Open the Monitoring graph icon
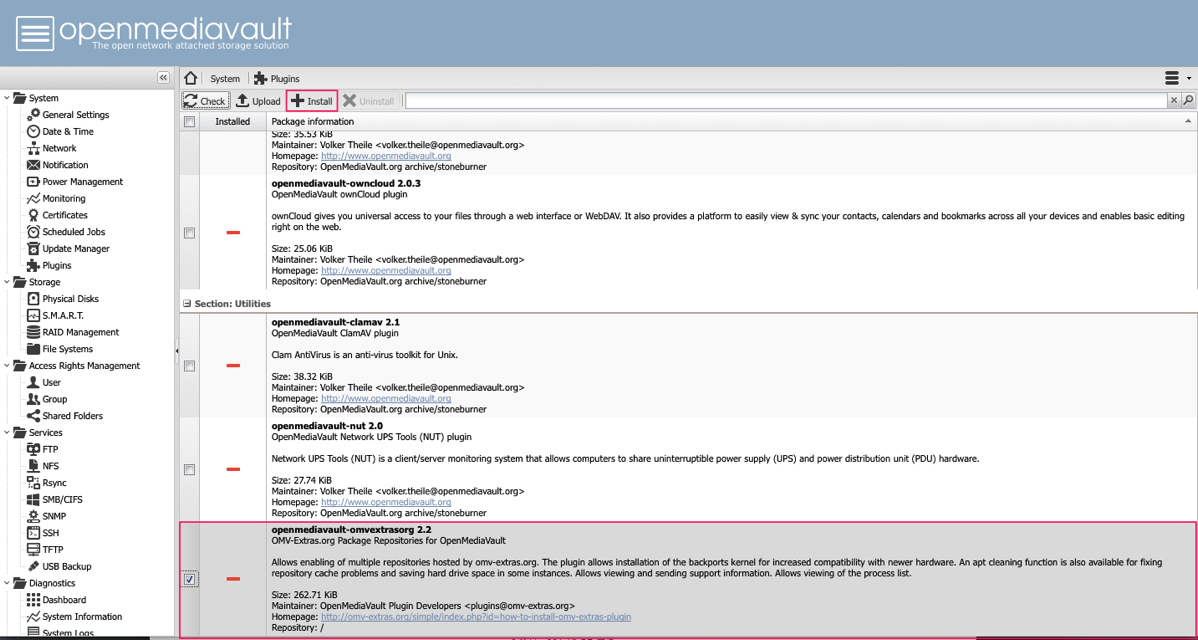This screenshot has width=1198, height=640. pyautogui.click(x=33, y=199)
